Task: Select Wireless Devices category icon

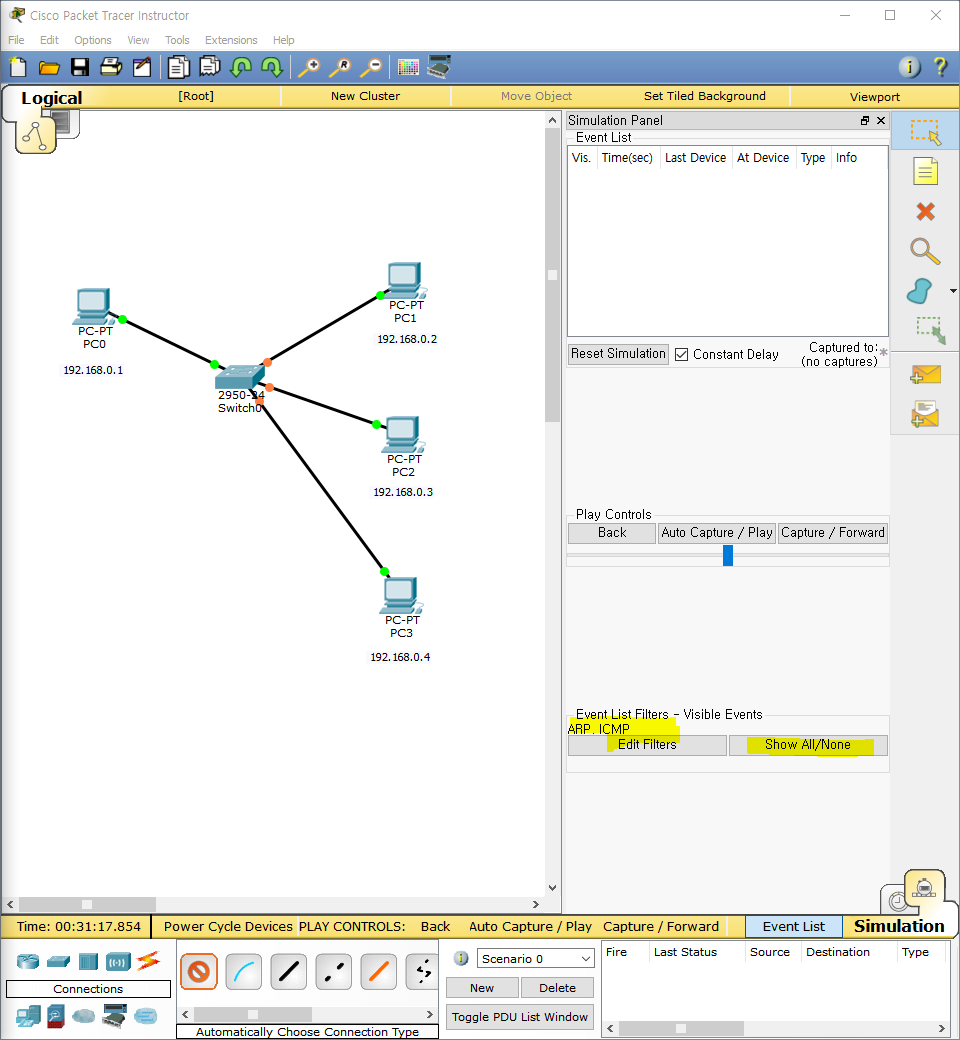Action: 118,961
